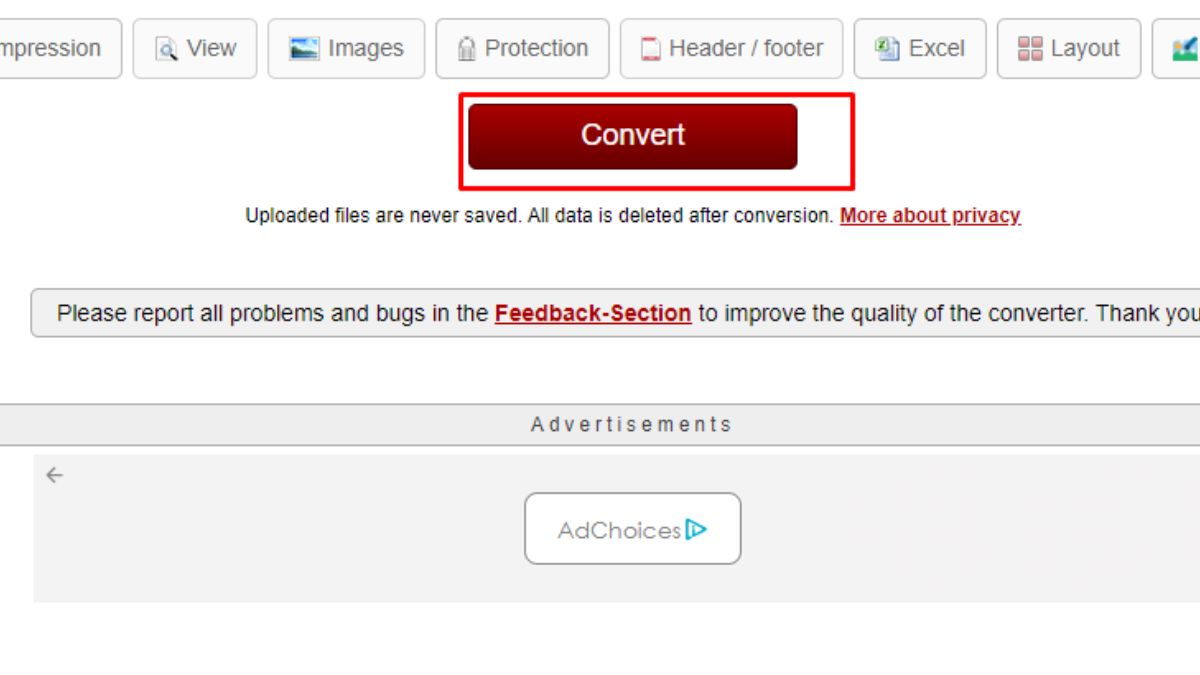Click the padlock icon beside Protection
Image resolution: width=1200 pixels, height=675 pixels.
pos(466,49)
